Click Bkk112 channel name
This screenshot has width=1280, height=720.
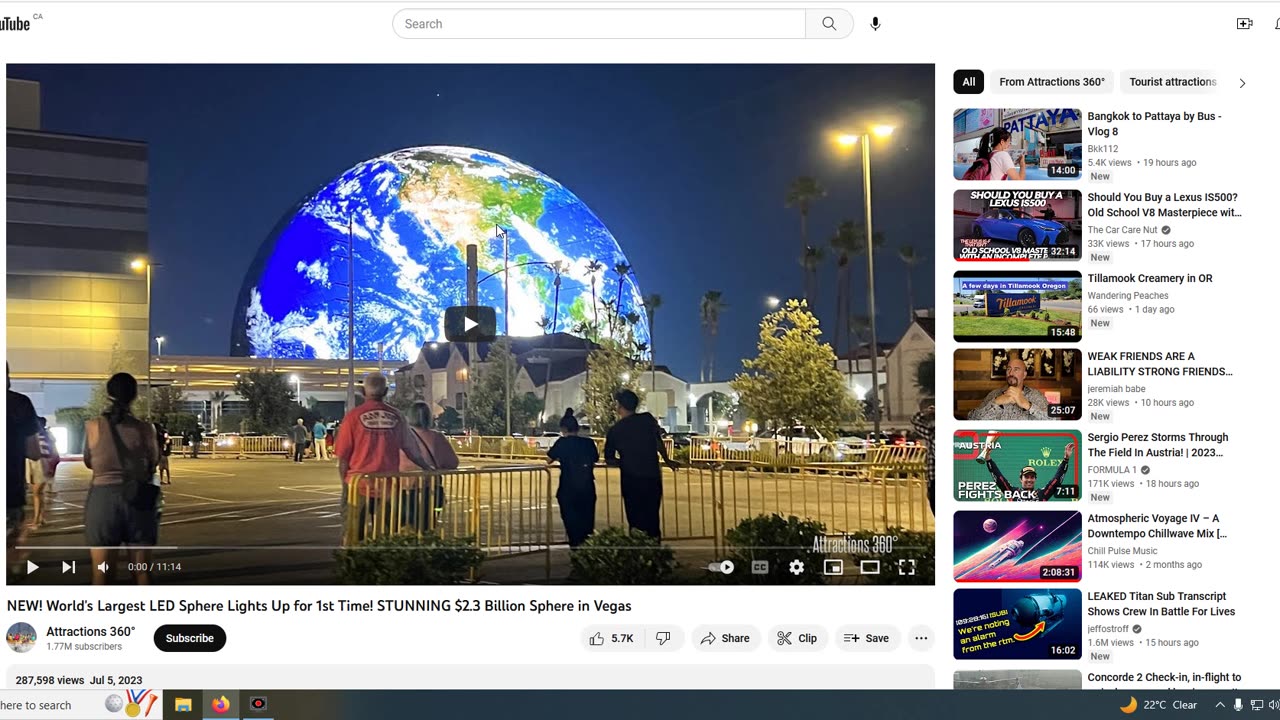1103,149
